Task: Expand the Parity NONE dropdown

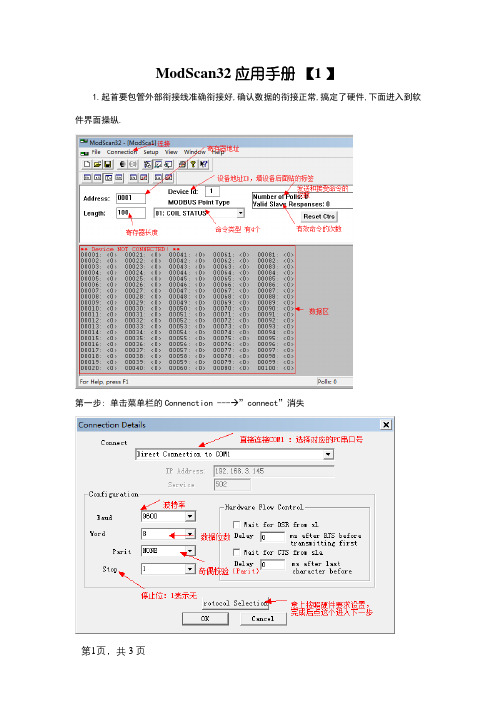Action: pos(190,551)
